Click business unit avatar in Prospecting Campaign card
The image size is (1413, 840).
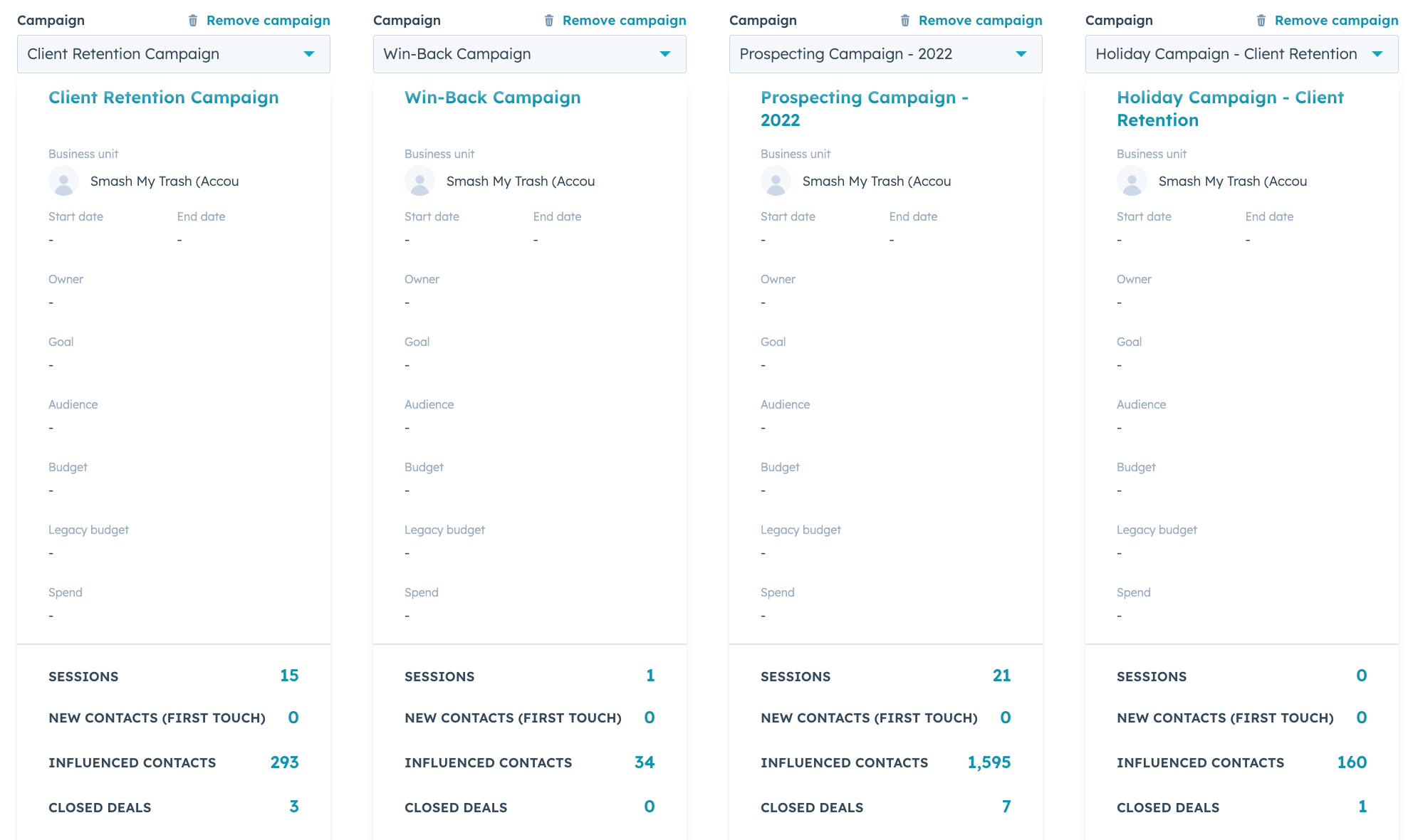pos(776,181)
